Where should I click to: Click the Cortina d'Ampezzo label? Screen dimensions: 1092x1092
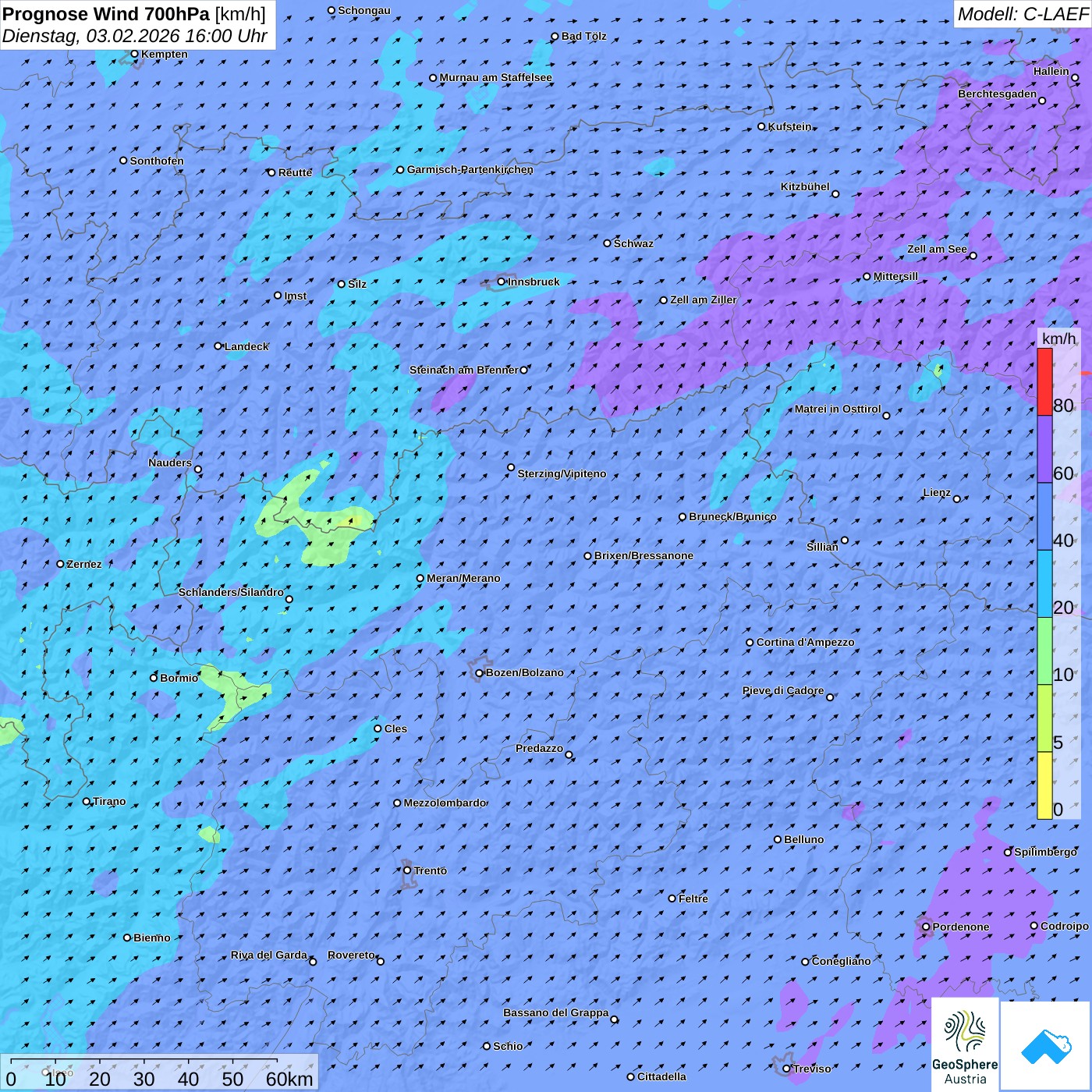[x=805, y=642]
